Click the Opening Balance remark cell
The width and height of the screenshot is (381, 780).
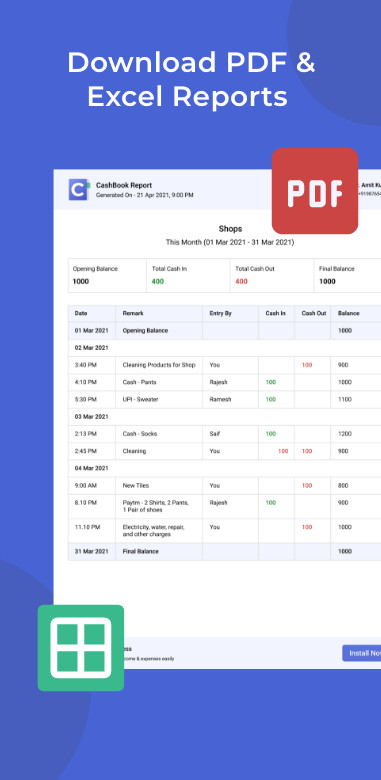(x=159, y=330)
